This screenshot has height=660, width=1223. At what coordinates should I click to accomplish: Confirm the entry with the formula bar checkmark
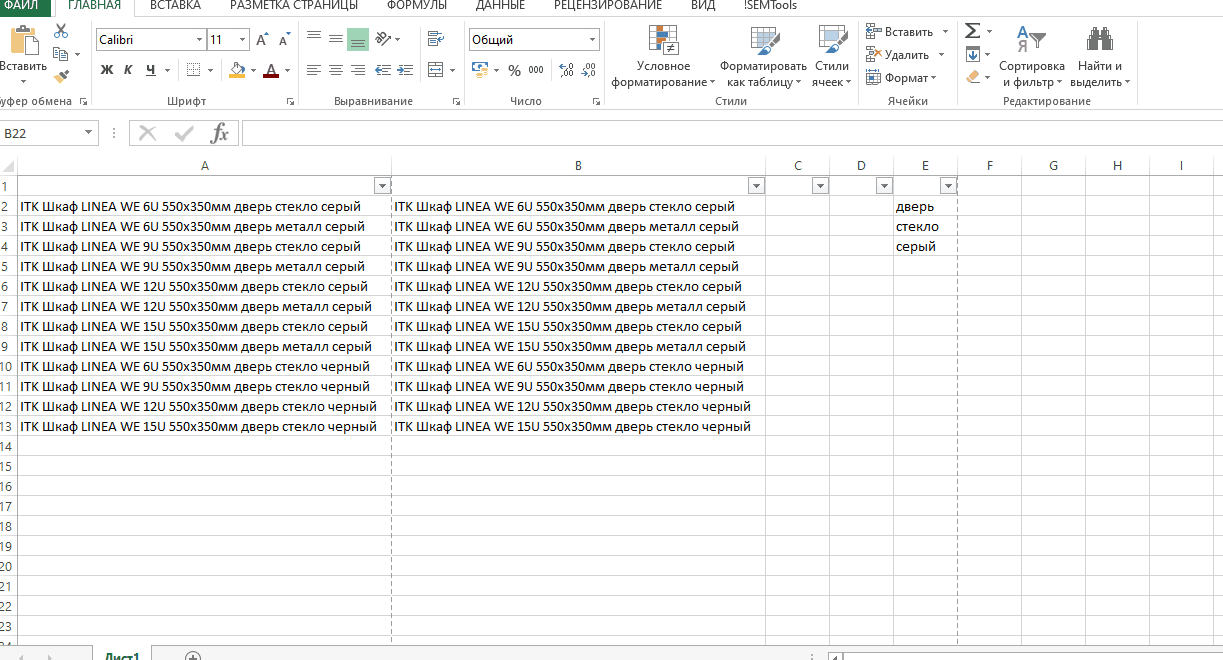[184, 133]
